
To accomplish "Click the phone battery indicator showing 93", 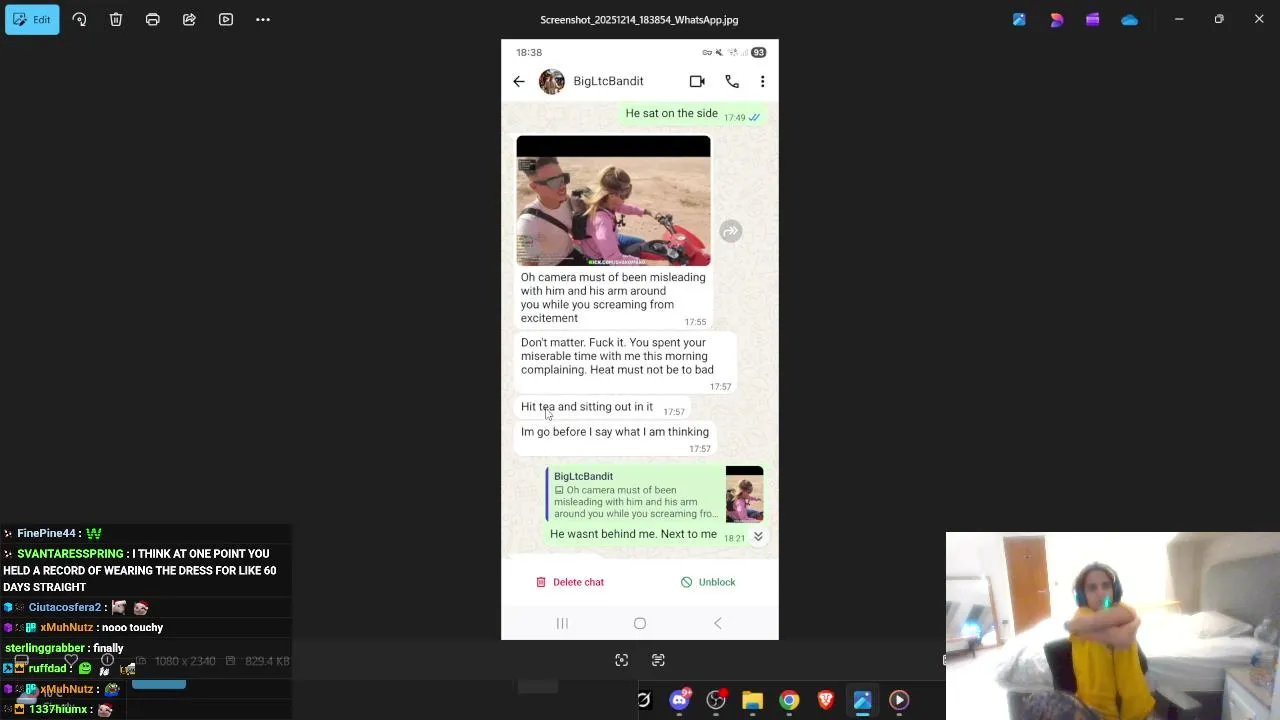I will point(758,52).
